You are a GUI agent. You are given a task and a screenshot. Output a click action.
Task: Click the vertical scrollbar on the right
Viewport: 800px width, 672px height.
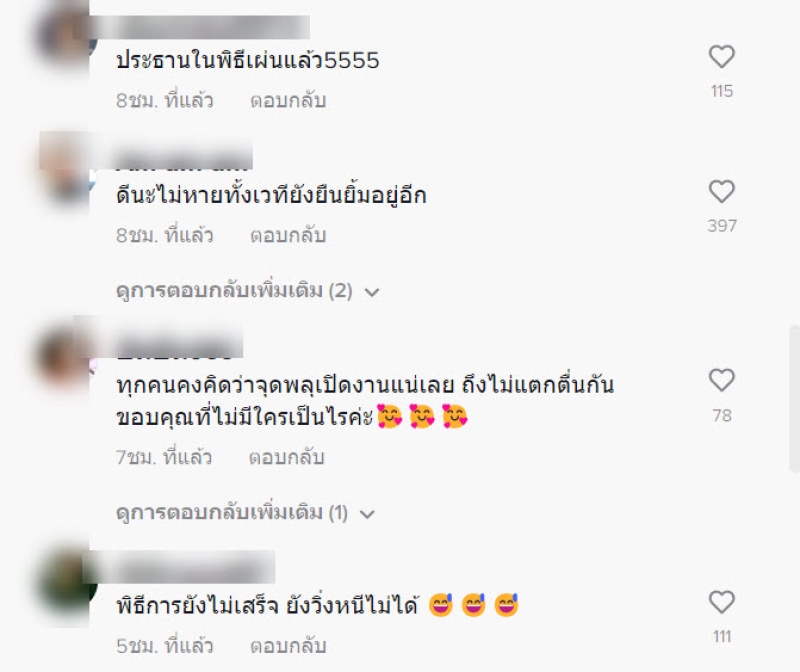(795, 398)
